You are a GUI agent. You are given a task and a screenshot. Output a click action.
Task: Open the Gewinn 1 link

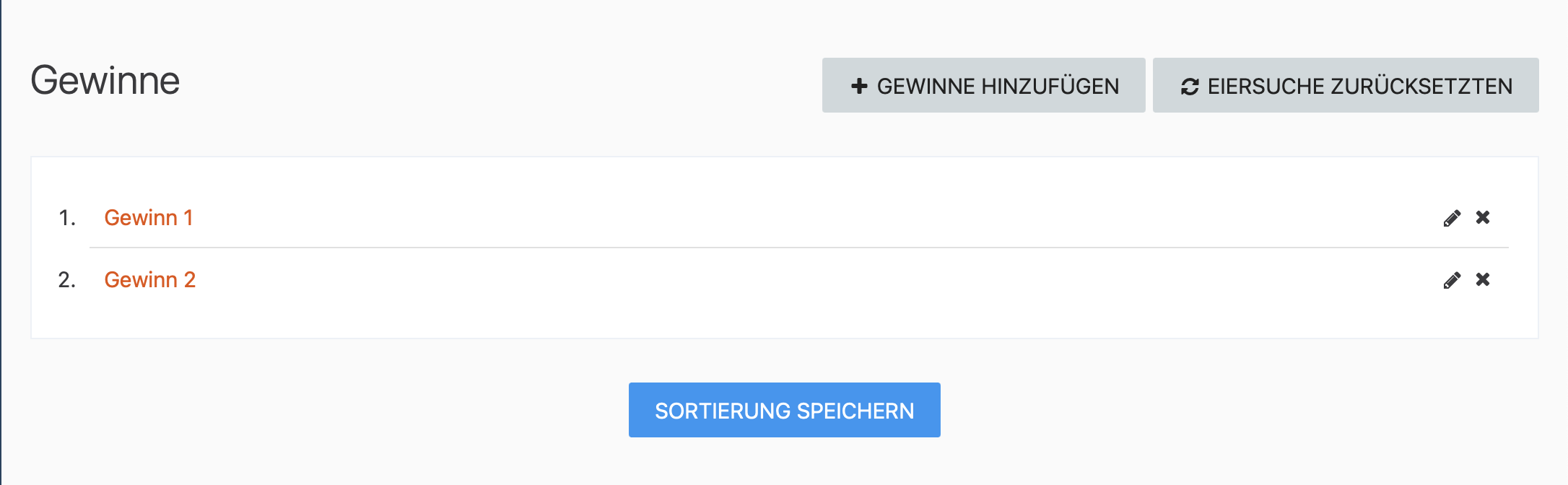click(149, 217)
